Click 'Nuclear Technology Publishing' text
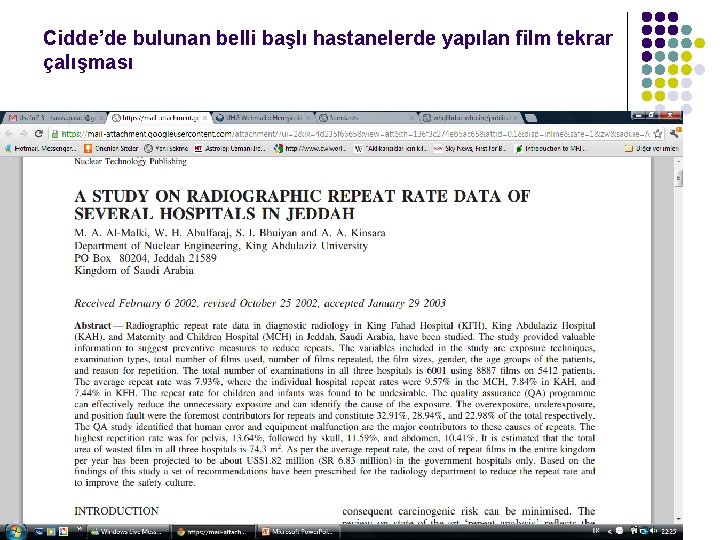 click(x=130, y=162)
